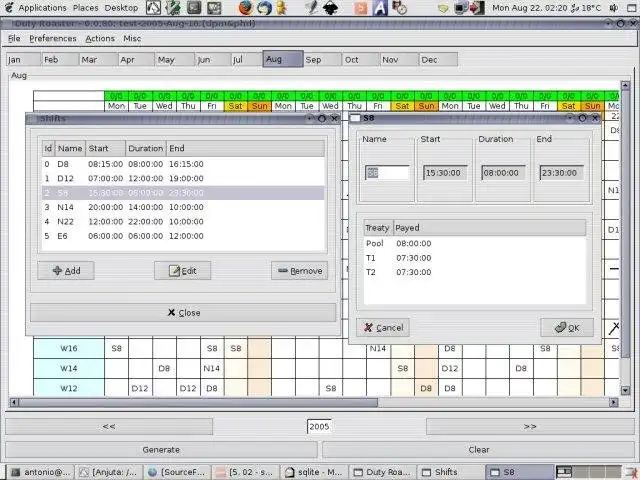Open the File menu in Duty Roaster
640x480 pixels.
[14, 38]
